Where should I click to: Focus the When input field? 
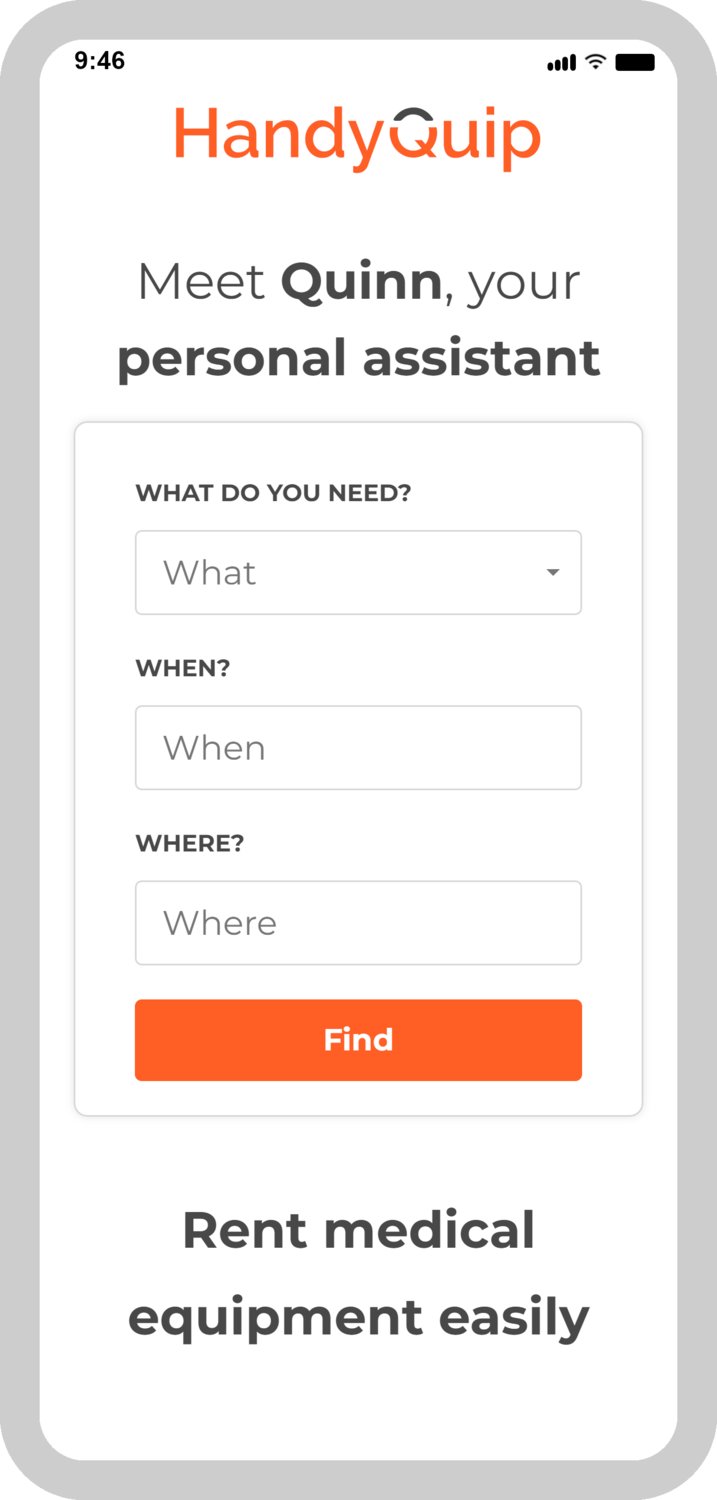click(x=358, y=748)
